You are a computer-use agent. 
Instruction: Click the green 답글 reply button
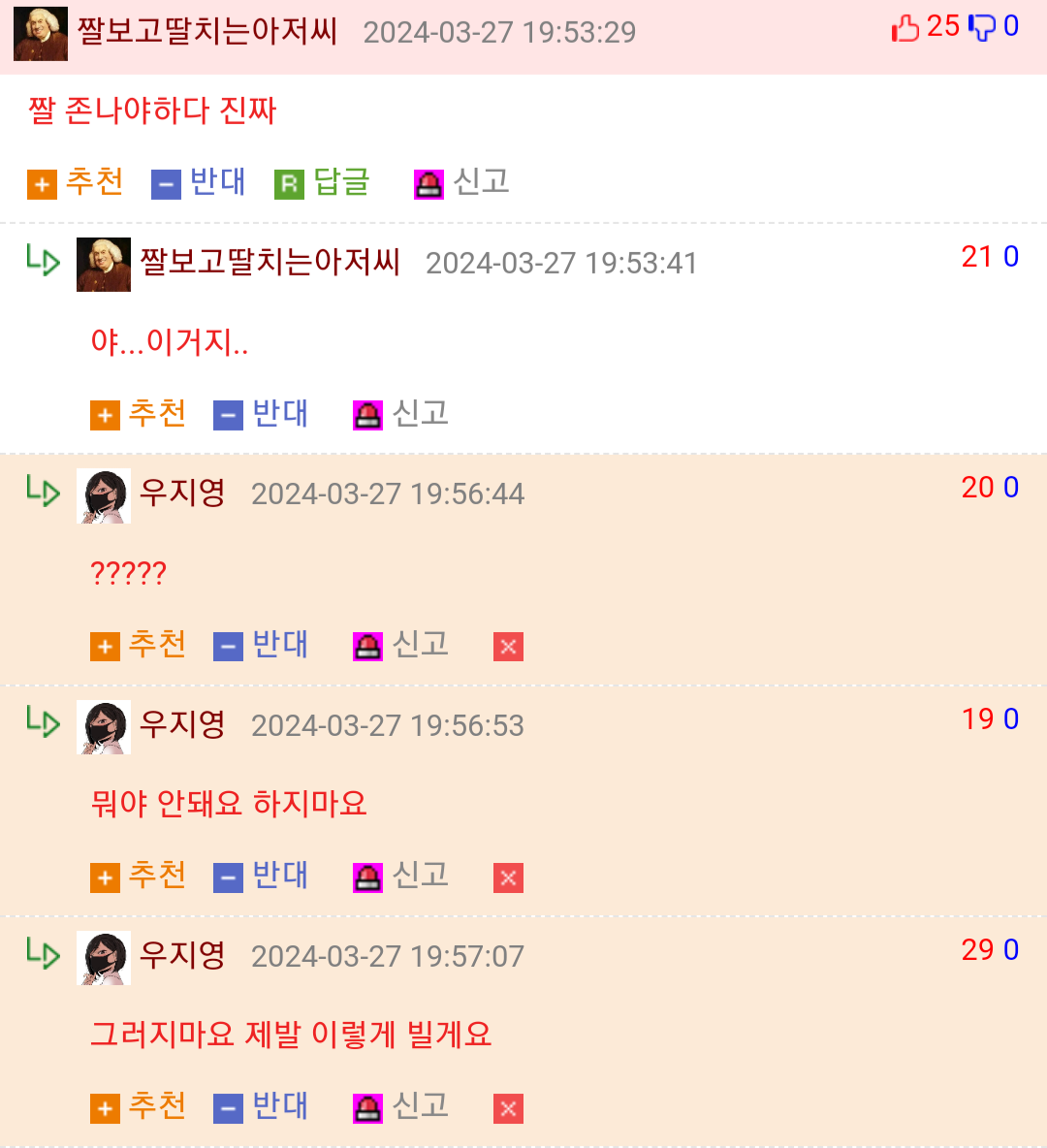point(322,182)
